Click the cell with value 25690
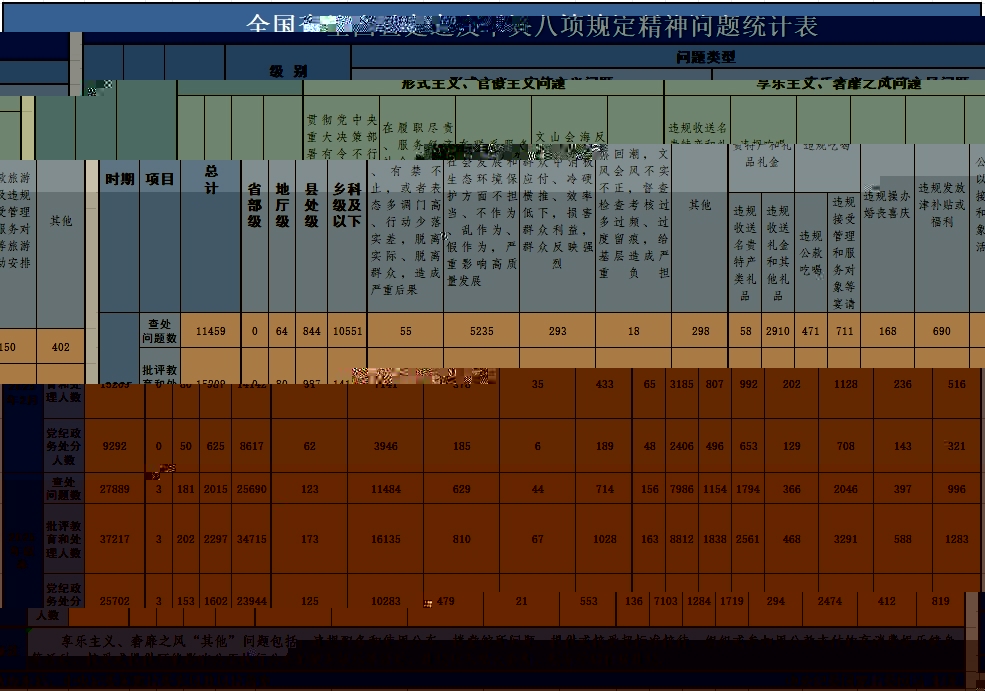The width and height of the screenshot is (985, 691). click(x=252, y=489)
